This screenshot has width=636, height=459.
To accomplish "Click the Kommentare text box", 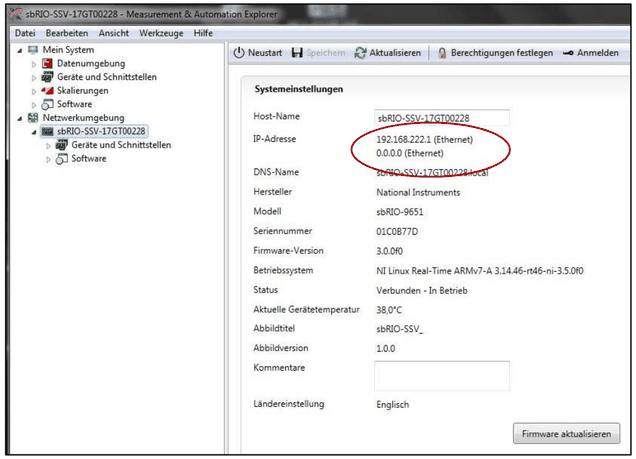I will tap(442, 376).
